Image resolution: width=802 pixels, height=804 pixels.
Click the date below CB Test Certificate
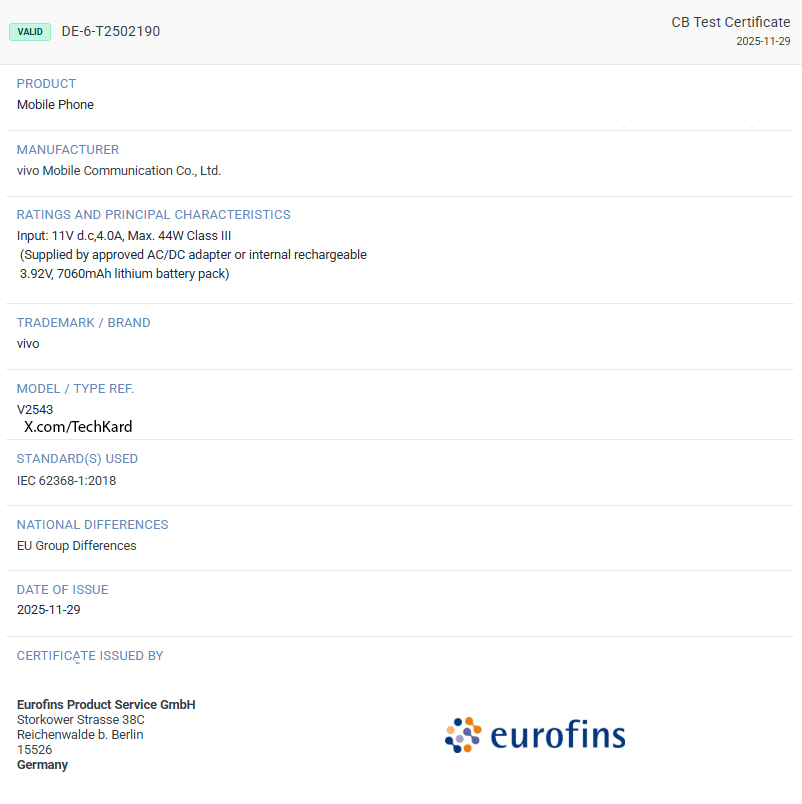pyautogui.click(x=763, y=41)
